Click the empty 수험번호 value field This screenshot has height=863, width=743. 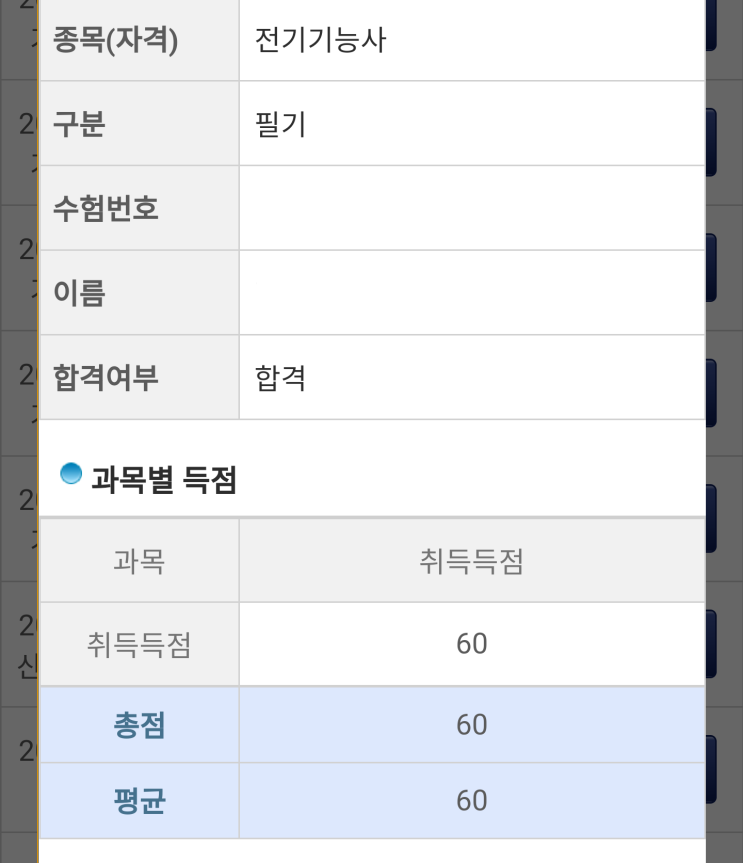(471, 208)
